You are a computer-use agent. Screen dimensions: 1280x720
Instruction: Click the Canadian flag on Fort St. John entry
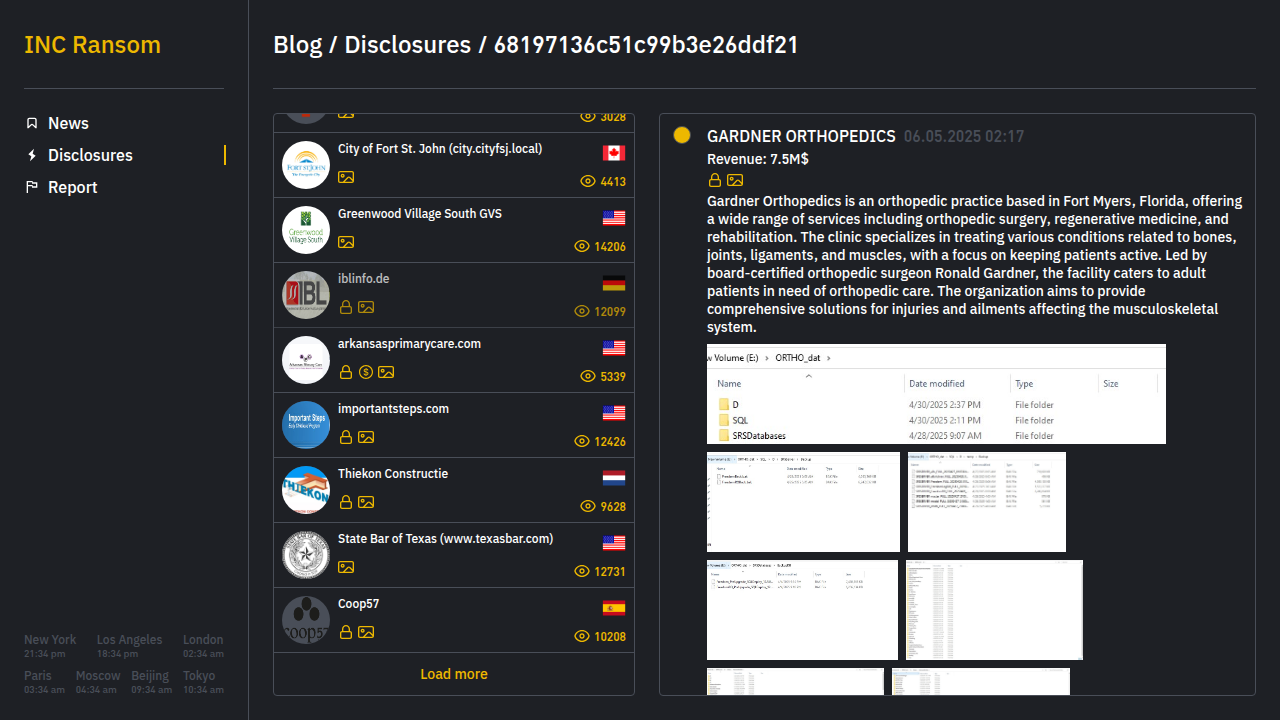pyautogui.click(x=614, y=153)
